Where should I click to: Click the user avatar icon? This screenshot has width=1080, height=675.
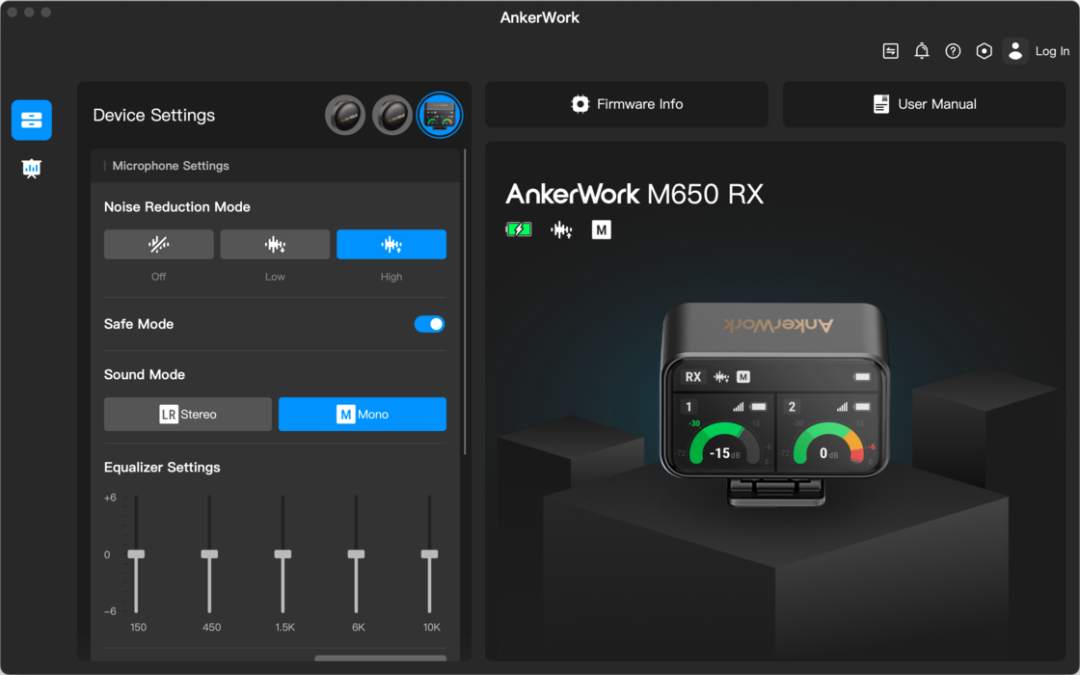click(x=1015, y=51)
